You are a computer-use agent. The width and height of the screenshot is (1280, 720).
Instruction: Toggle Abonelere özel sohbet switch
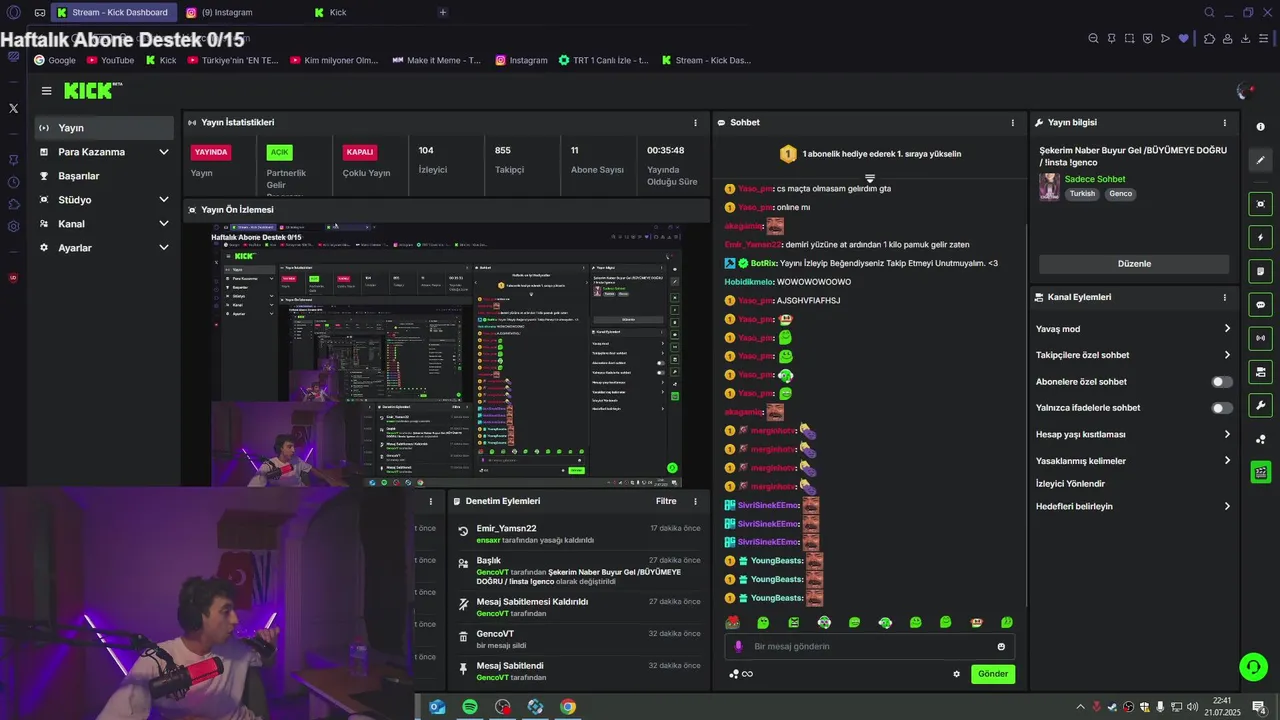pyautogui.click(x=1222, y=382)
